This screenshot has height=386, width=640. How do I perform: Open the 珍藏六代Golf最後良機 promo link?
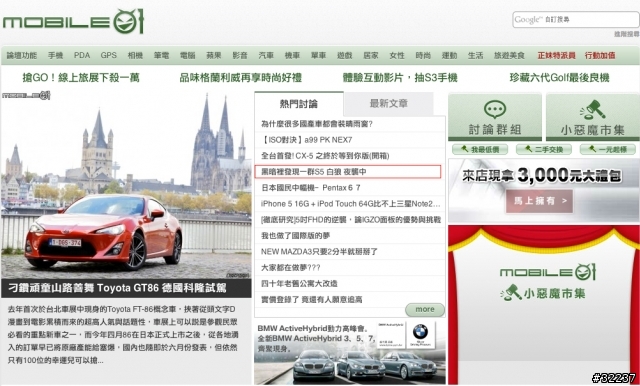tap(560, 78)
